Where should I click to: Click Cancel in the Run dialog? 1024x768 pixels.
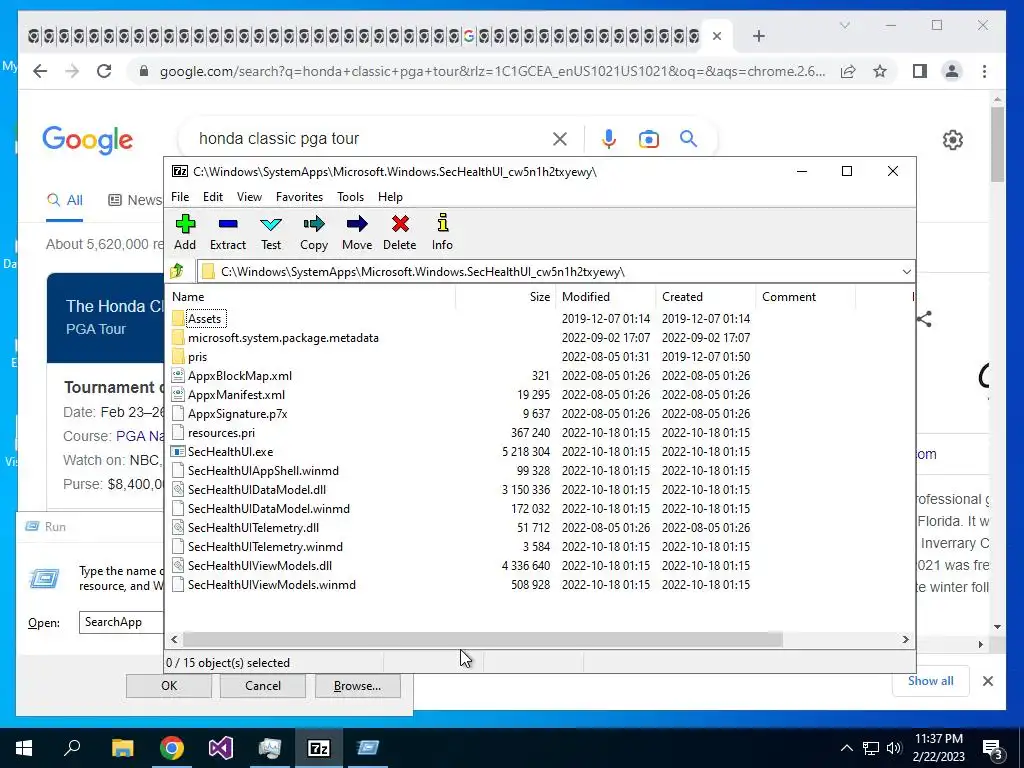[263, 686]
